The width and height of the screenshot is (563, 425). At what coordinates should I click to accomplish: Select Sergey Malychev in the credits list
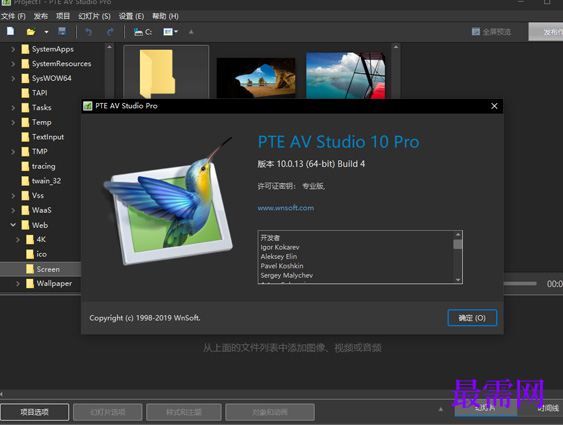[287, 275]
